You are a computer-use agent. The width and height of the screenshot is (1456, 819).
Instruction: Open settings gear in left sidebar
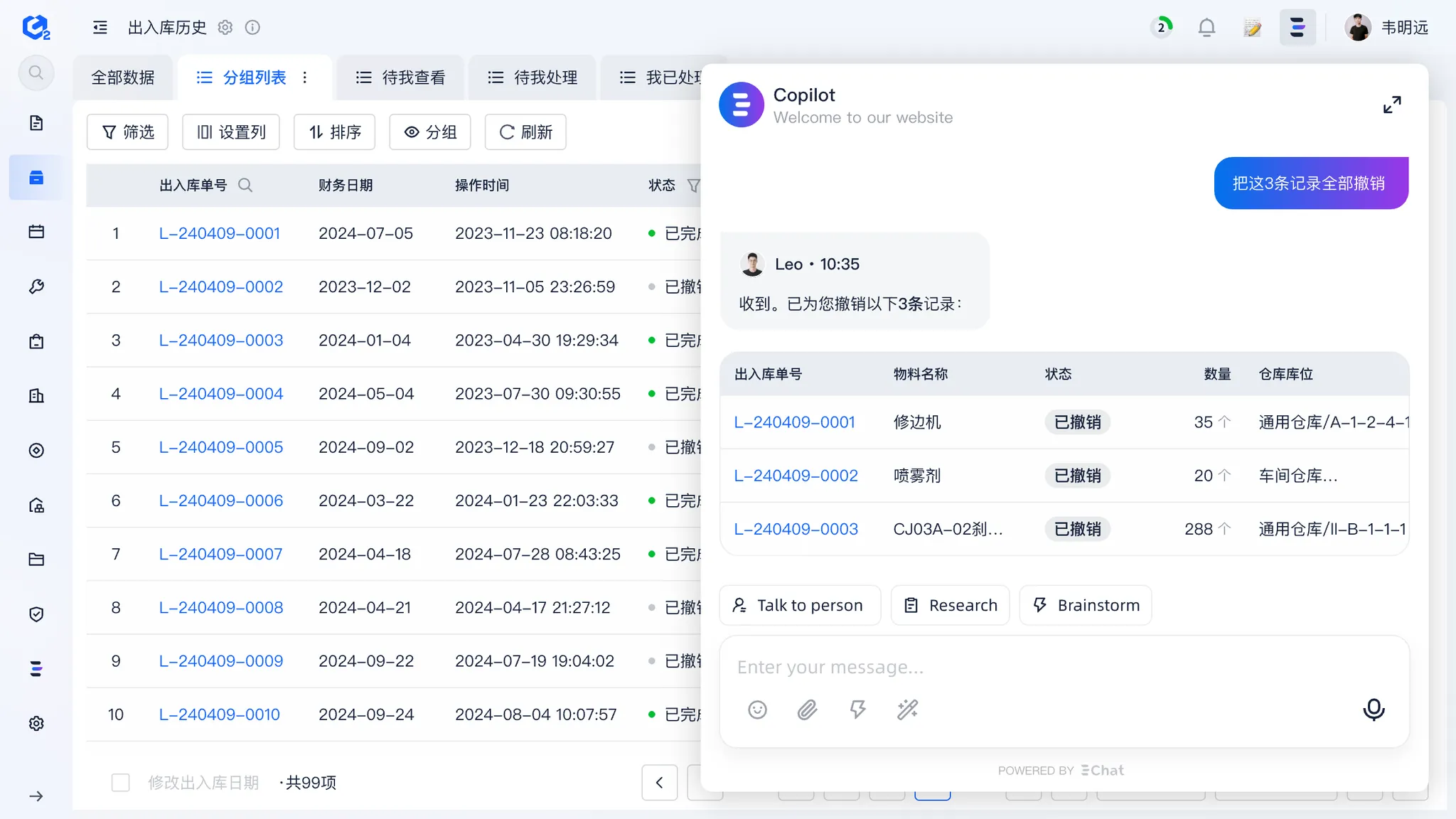coord(36,723)
